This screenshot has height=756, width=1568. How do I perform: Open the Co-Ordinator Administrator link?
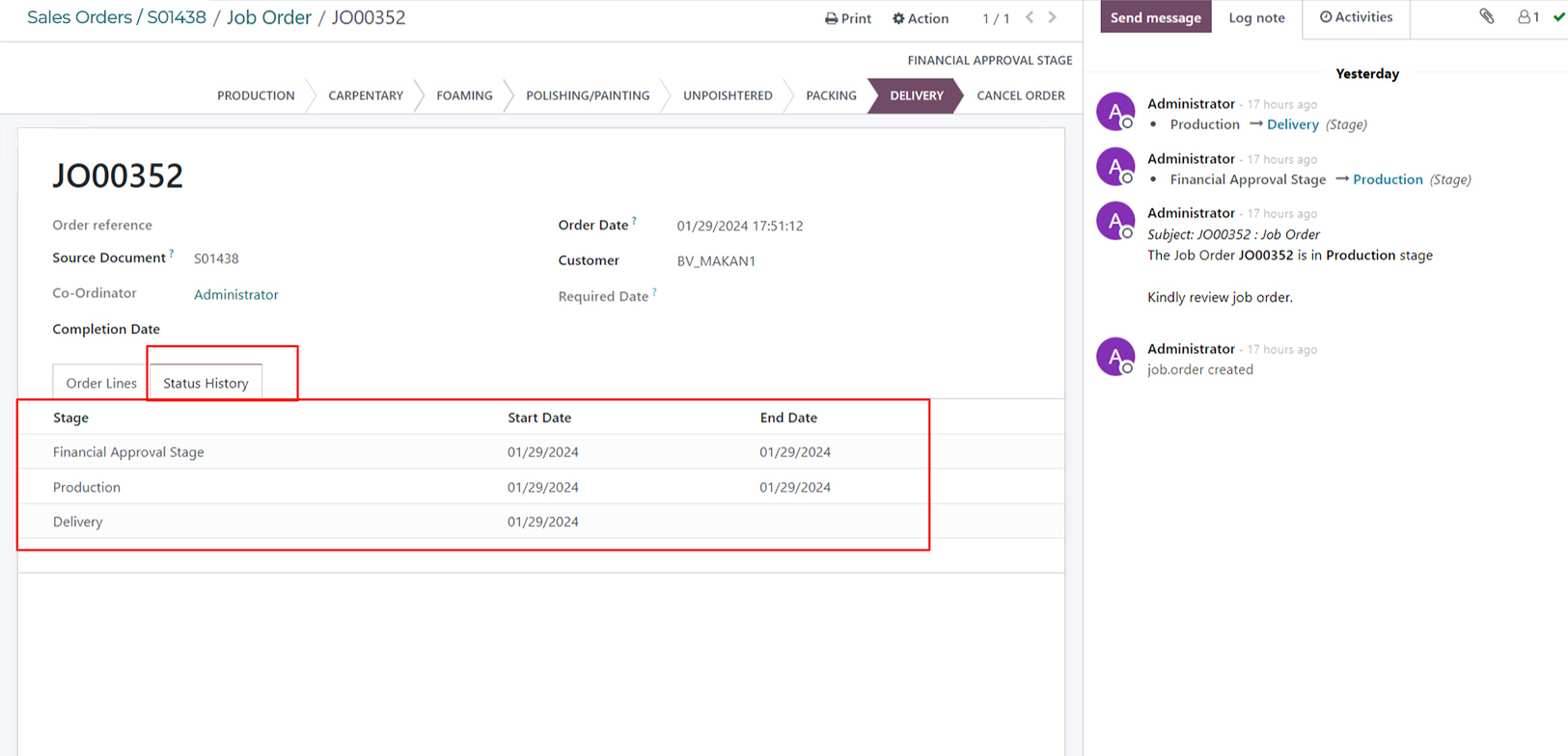[x=235, y=295]
